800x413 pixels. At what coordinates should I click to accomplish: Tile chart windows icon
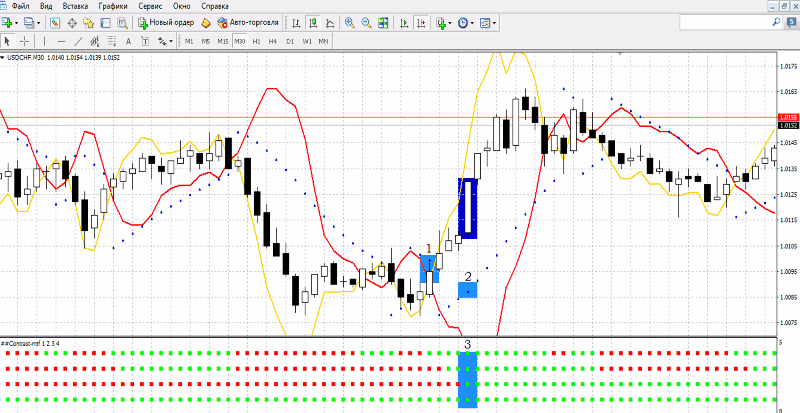click(383, 22)
